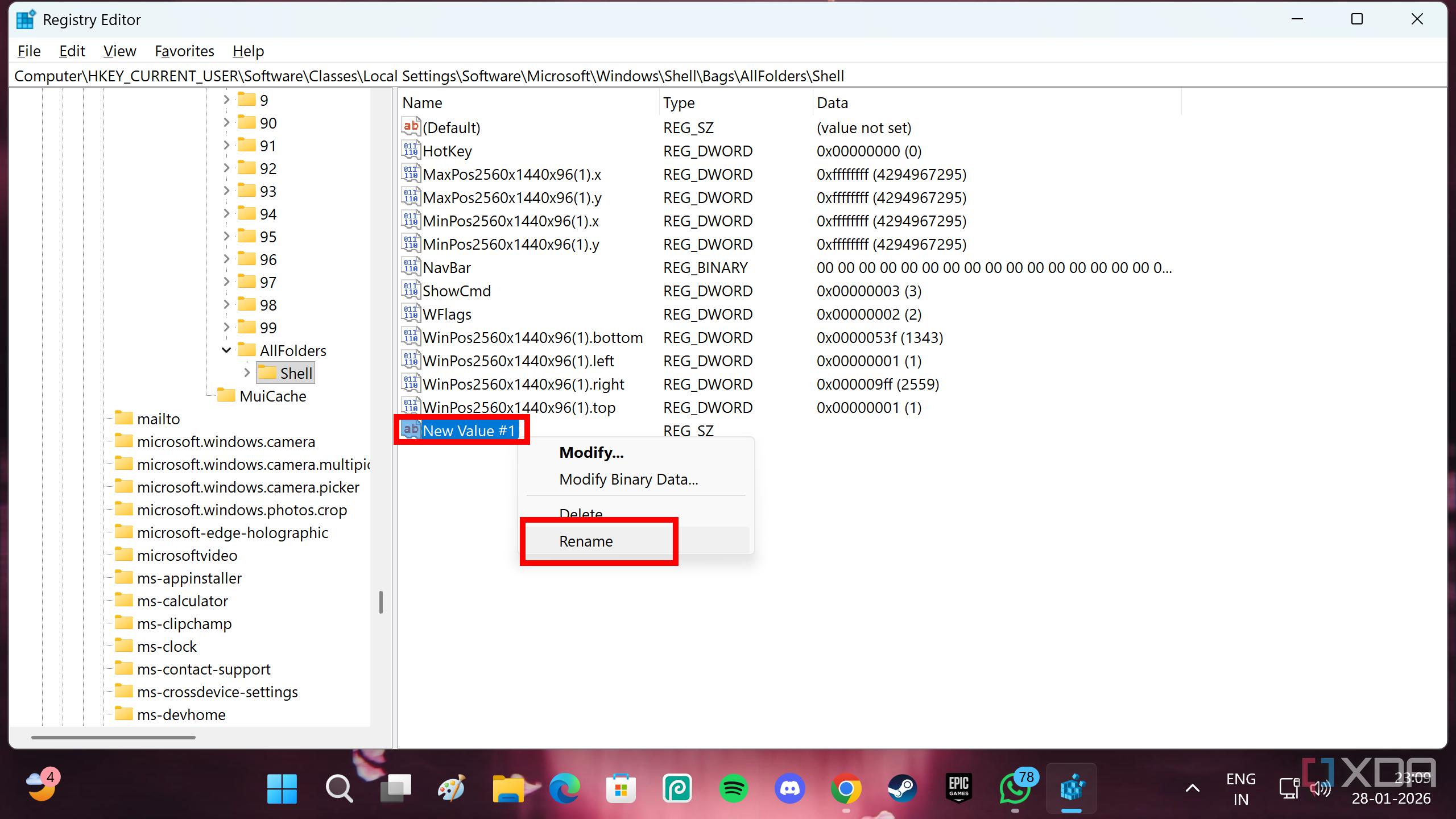The height and width of the screenshot is (819, 1456).
Task: Expand the Shell subkey chevron
Action: (x=247, y=373)
